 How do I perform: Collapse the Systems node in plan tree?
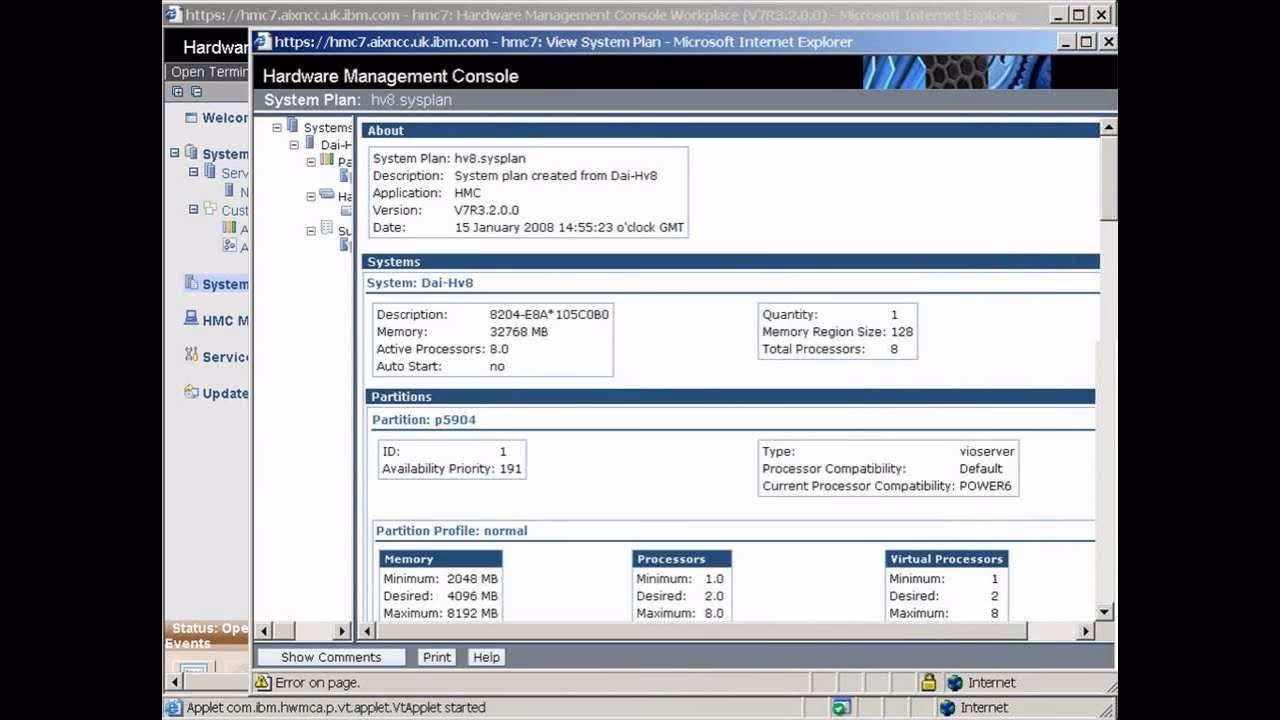click(x=275, y=127)
